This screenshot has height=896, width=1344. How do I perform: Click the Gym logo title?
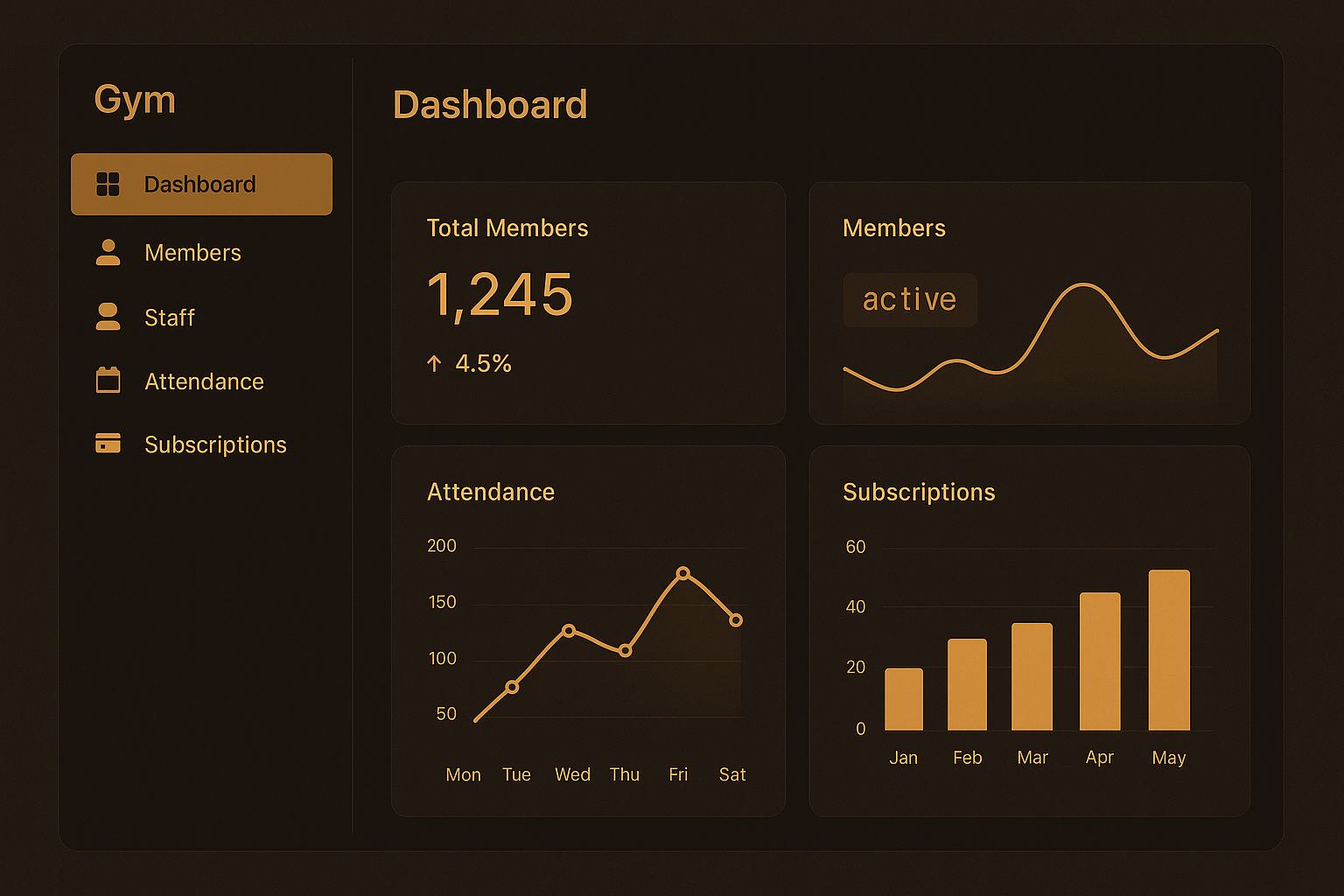135,100
